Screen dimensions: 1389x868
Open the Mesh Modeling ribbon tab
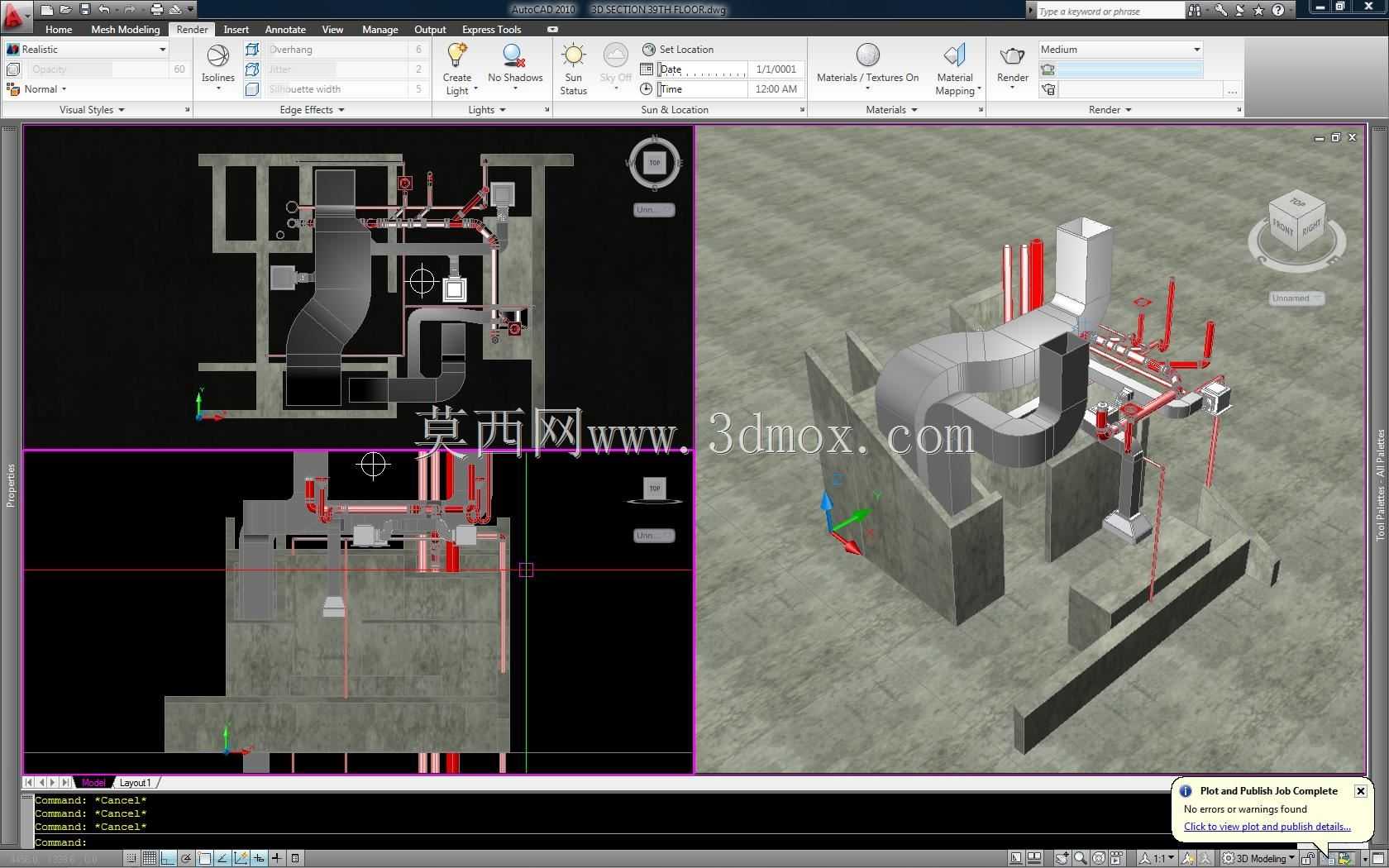(125, 29)
